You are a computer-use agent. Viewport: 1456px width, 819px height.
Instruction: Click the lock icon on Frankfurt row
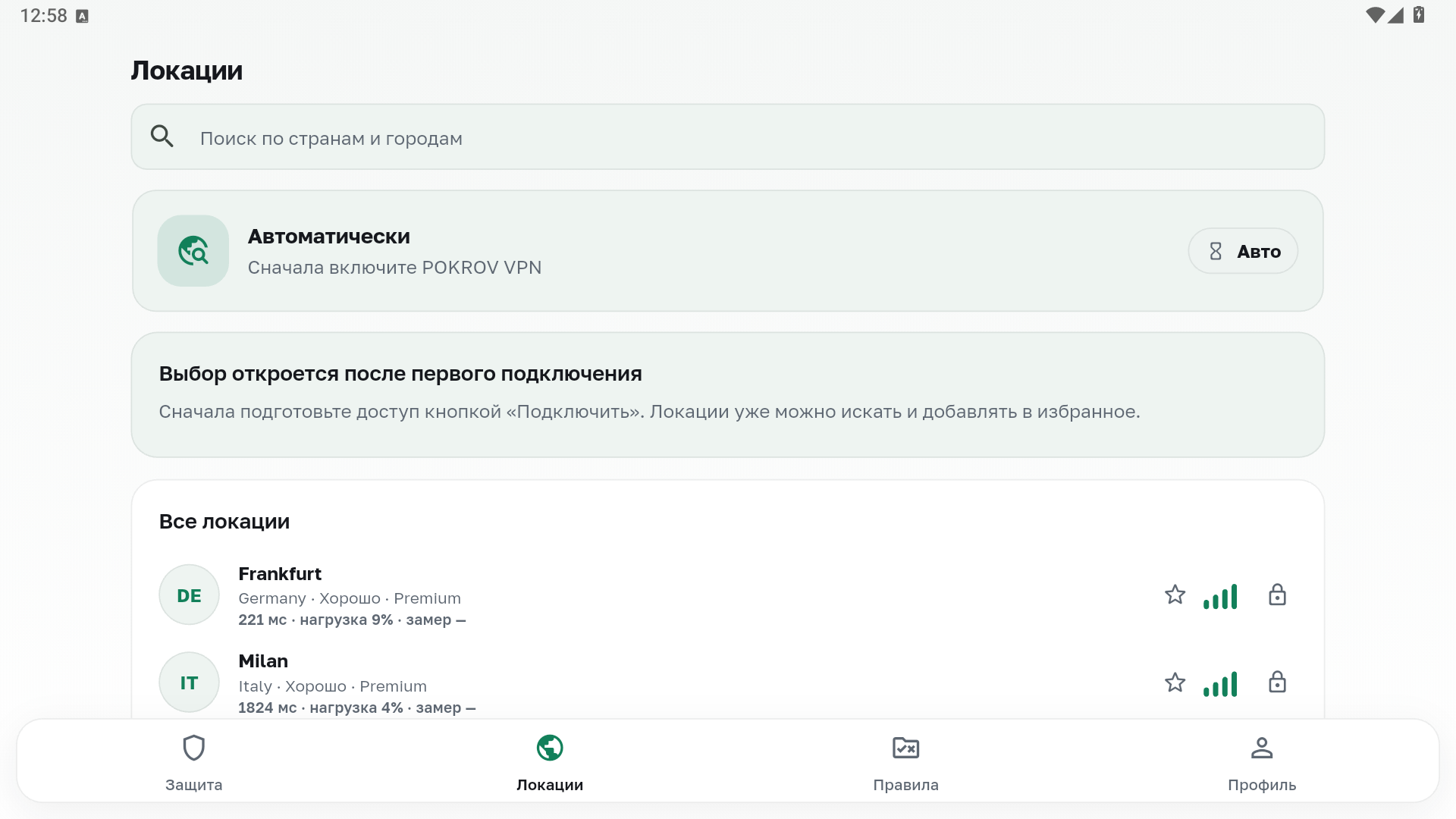(1277, 595)
